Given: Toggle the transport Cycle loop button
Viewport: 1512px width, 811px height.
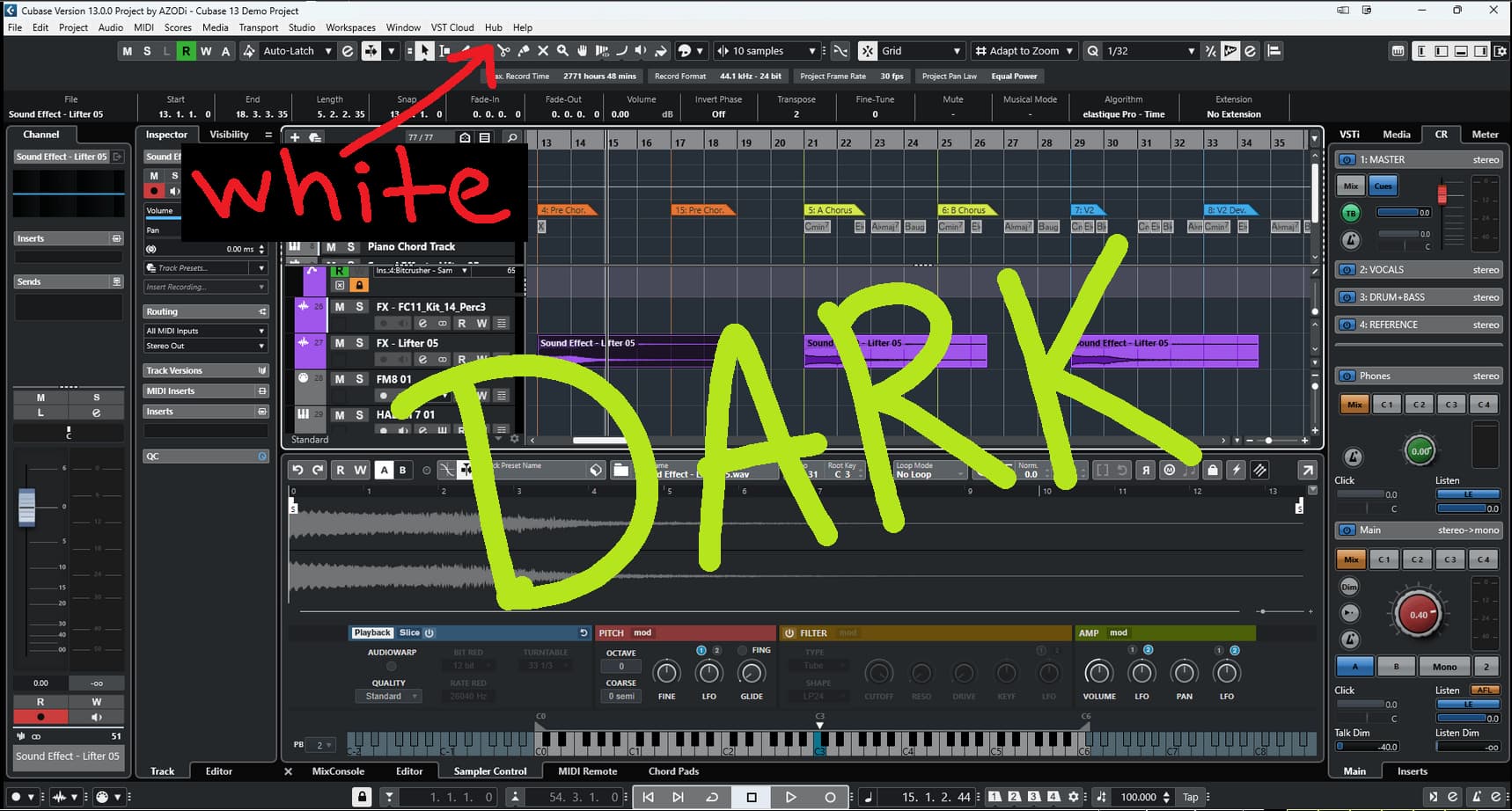Looking at the screenshot, I should click(712, 797).
